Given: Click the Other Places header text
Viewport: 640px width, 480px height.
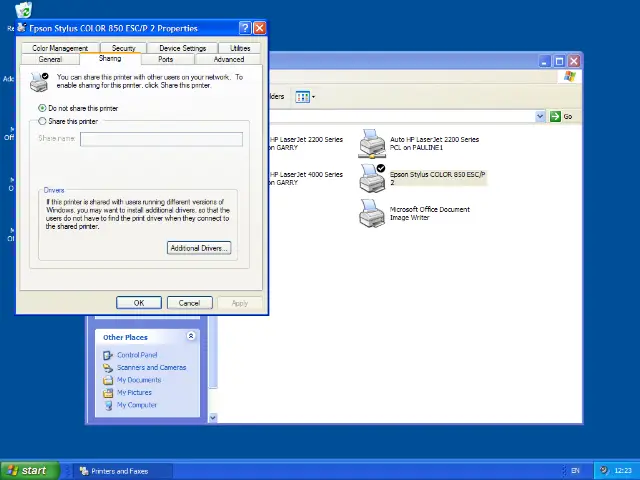Looking at the screenshot, I should [x=125, y=337].
